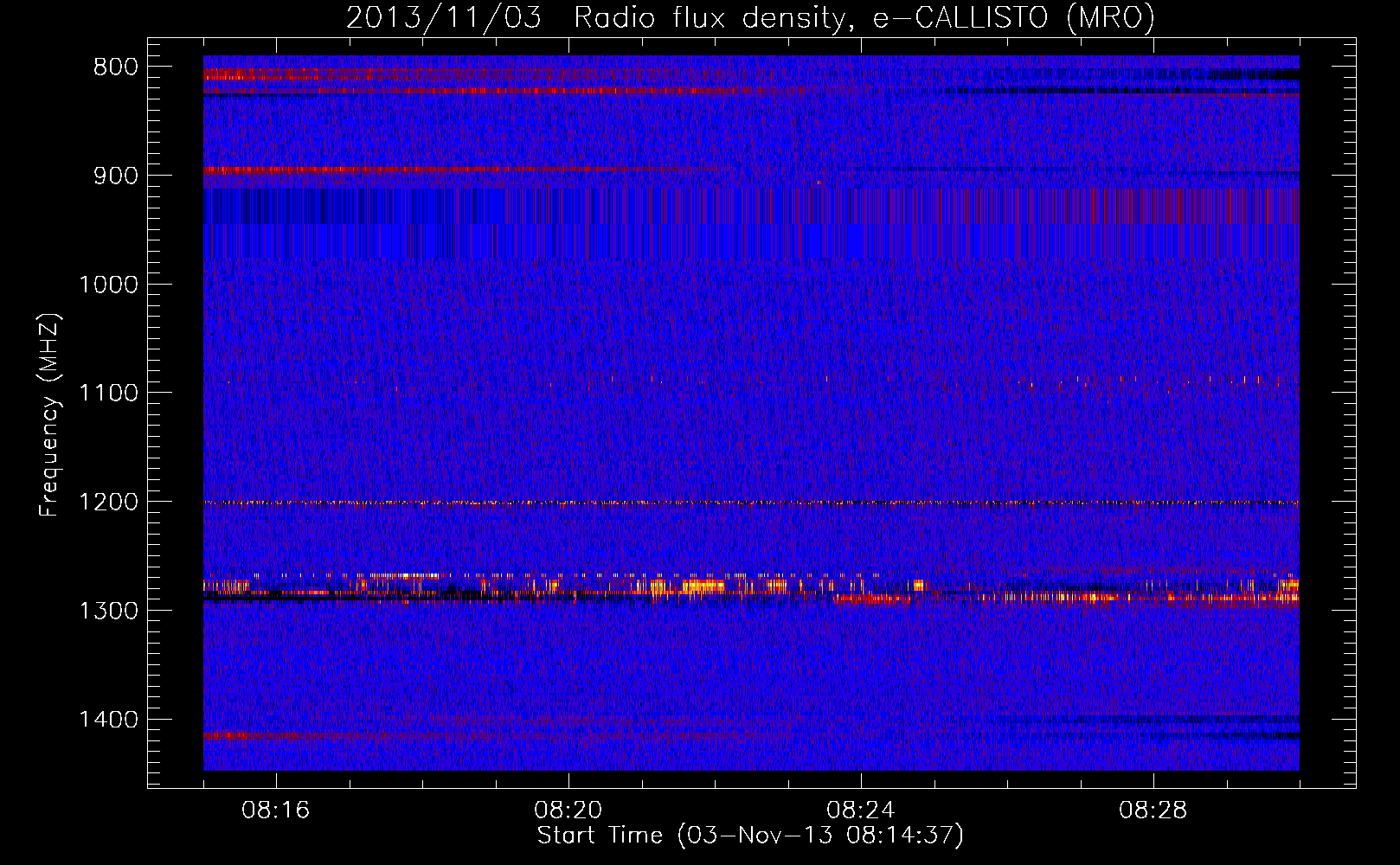Click the 08:16 time tick label
The width and height of the screenshot is (1400, 865).
tap(276, 811)
